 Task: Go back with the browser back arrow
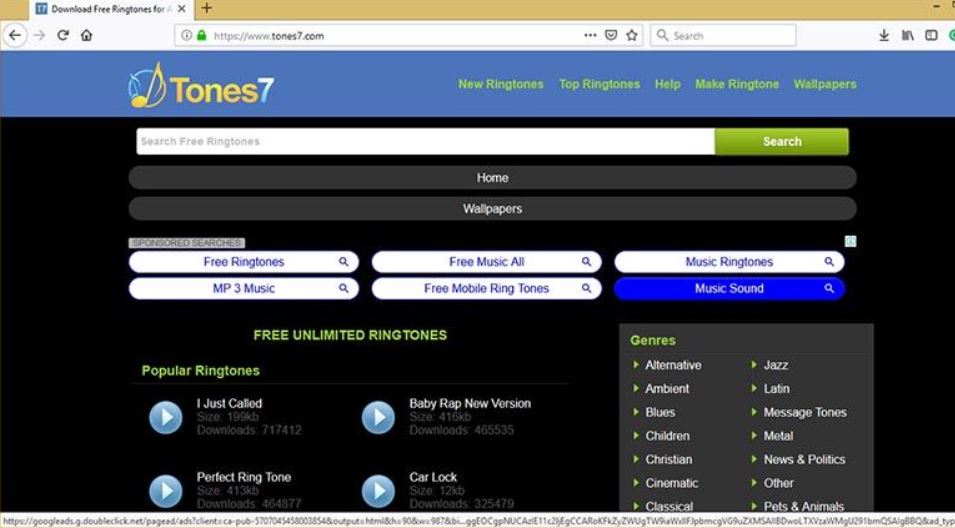[x=15, y=35]
